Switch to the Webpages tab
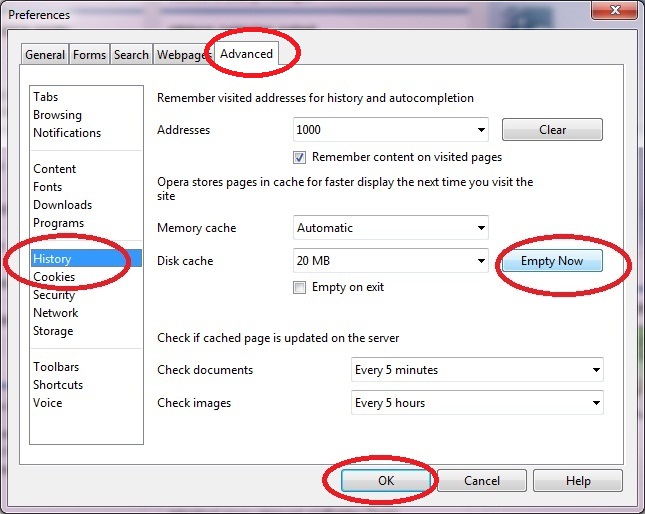Viewport: 645px width, 514px height. click(x=183, y=54)
